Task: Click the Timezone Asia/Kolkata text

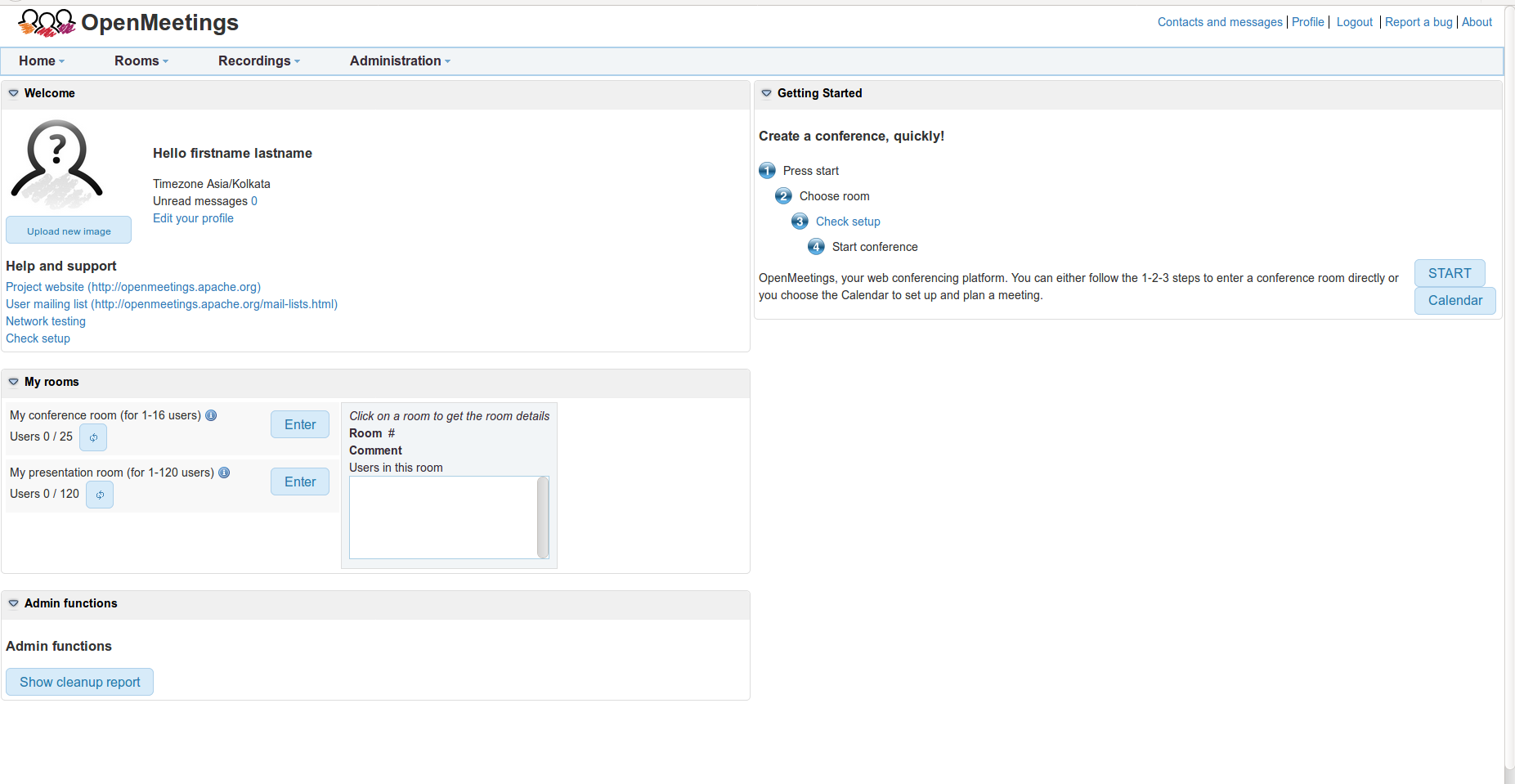Action: point(212,184)
